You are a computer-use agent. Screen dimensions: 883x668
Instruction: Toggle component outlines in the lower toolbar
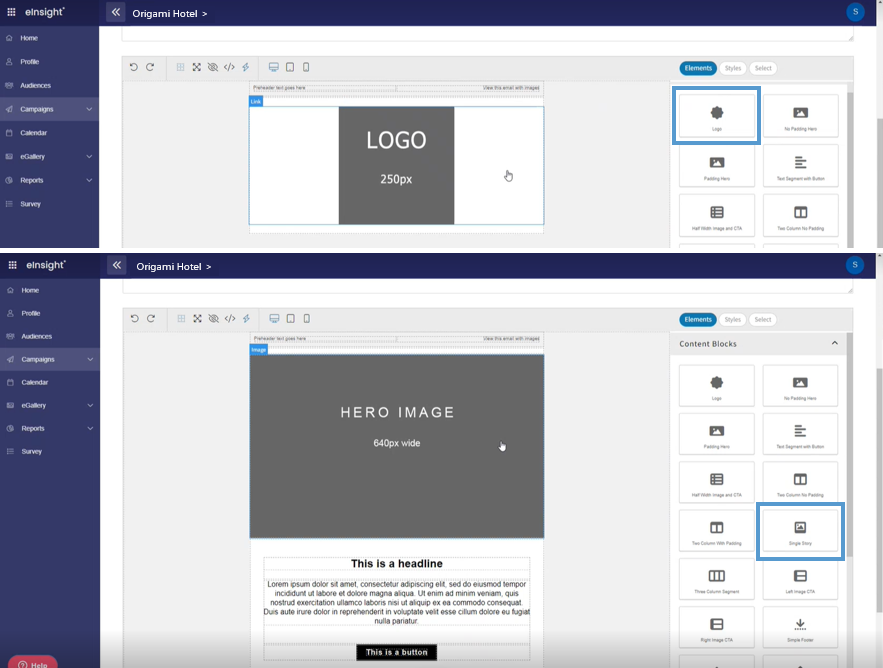[x=181, y=318]
